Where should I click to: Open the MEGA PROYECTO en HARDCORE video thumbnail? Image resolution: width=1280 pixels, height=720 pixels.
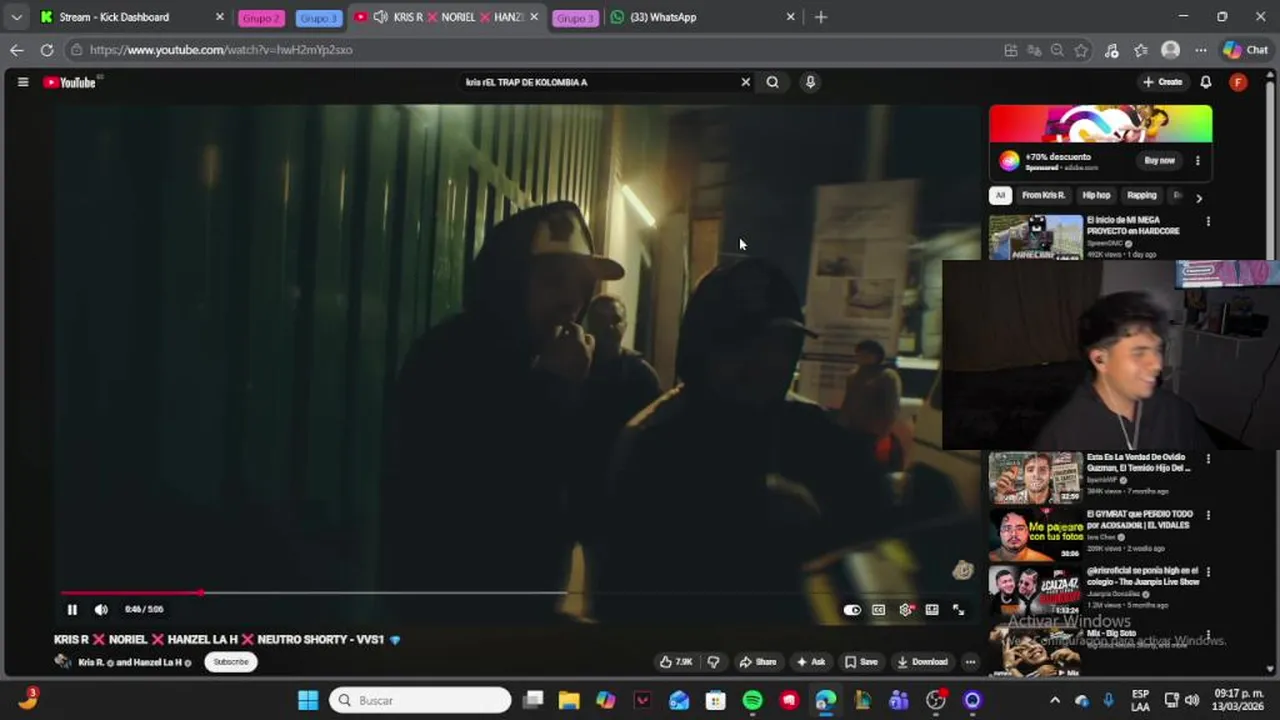pos(1036,237)
